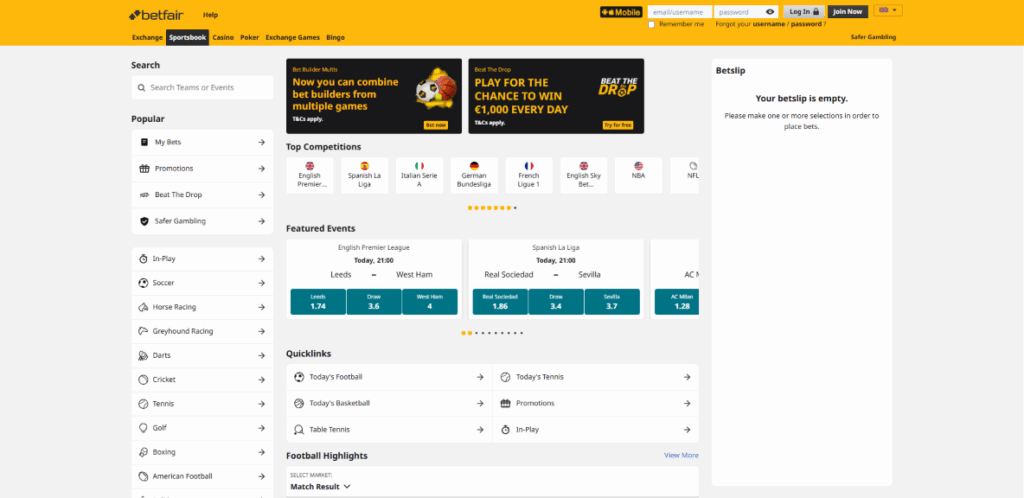Click the Golf icon
Viewport: 1024px width, 498px height.
(143, 428)
